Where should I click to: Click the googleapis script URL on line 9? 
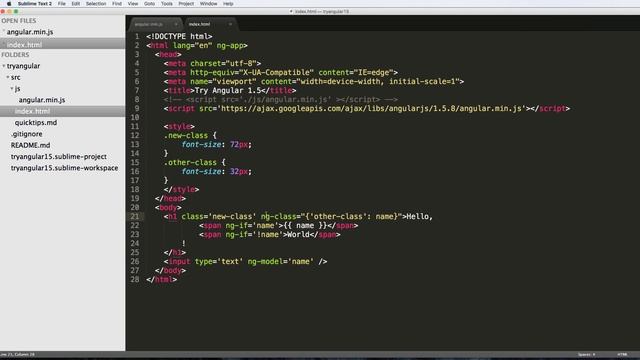tap(371, 109)
